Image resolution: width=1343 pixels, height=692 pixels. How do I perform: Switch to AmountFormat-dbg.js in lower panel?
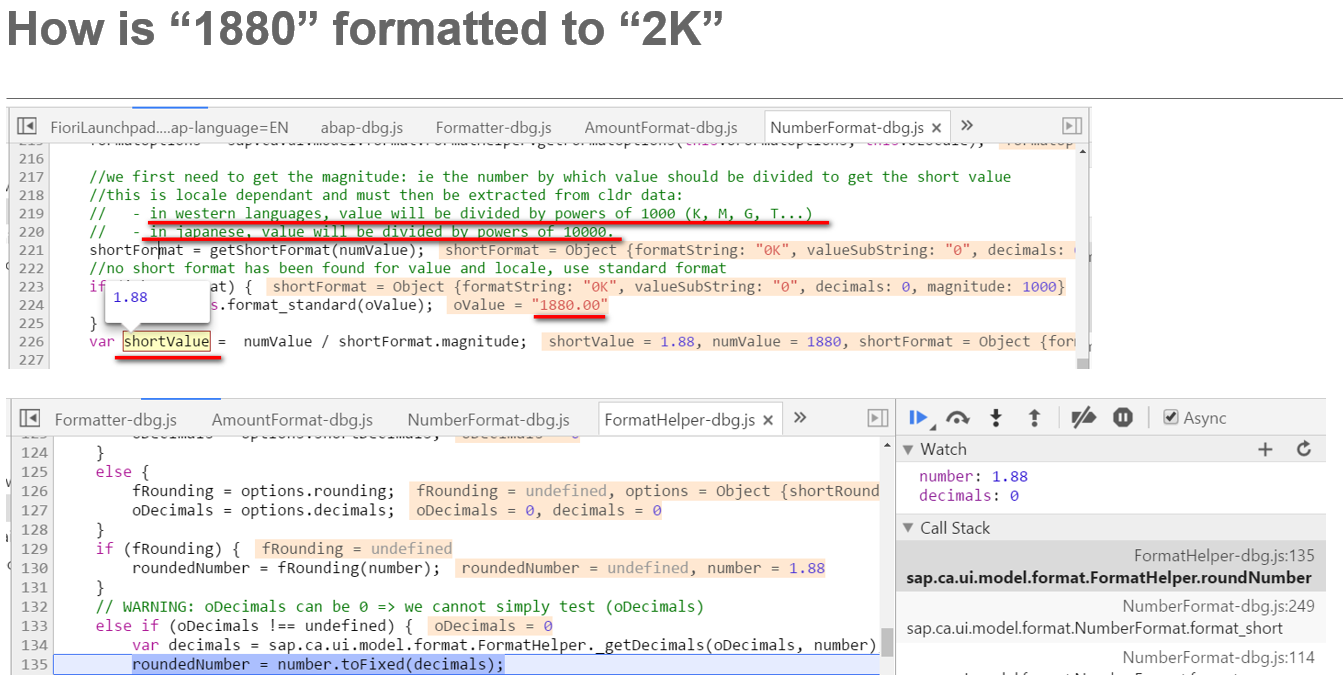tap(292, 420)
